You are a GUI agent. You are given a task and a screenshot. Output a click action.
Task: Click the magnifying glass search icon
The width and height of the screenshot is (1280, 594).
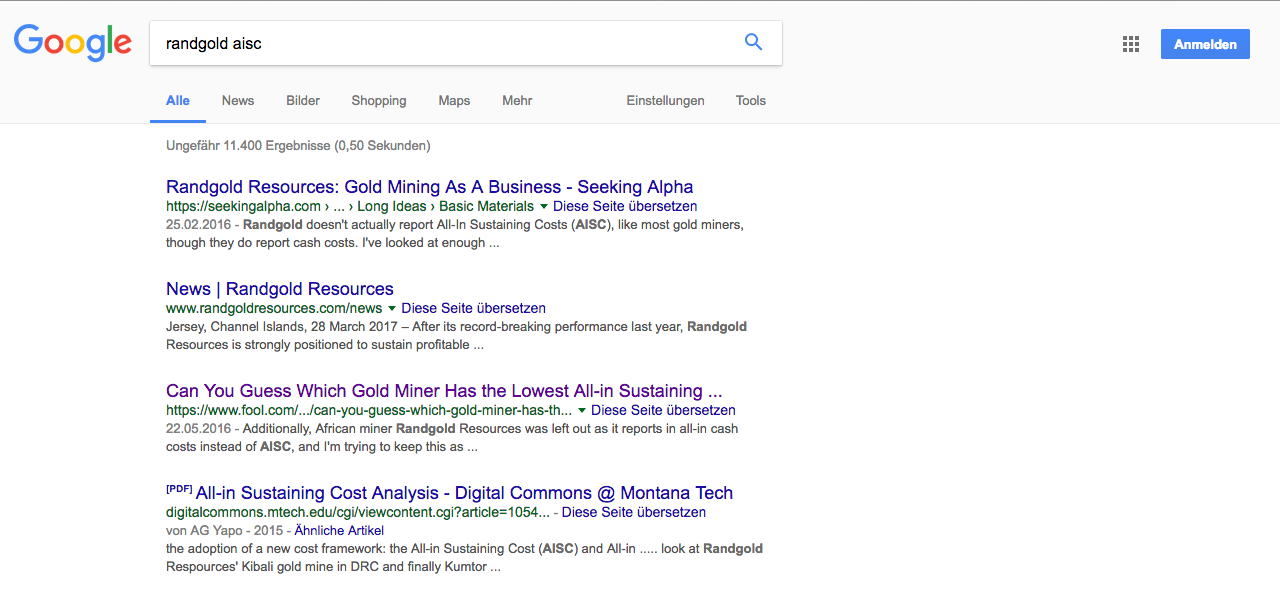point(753,42)
